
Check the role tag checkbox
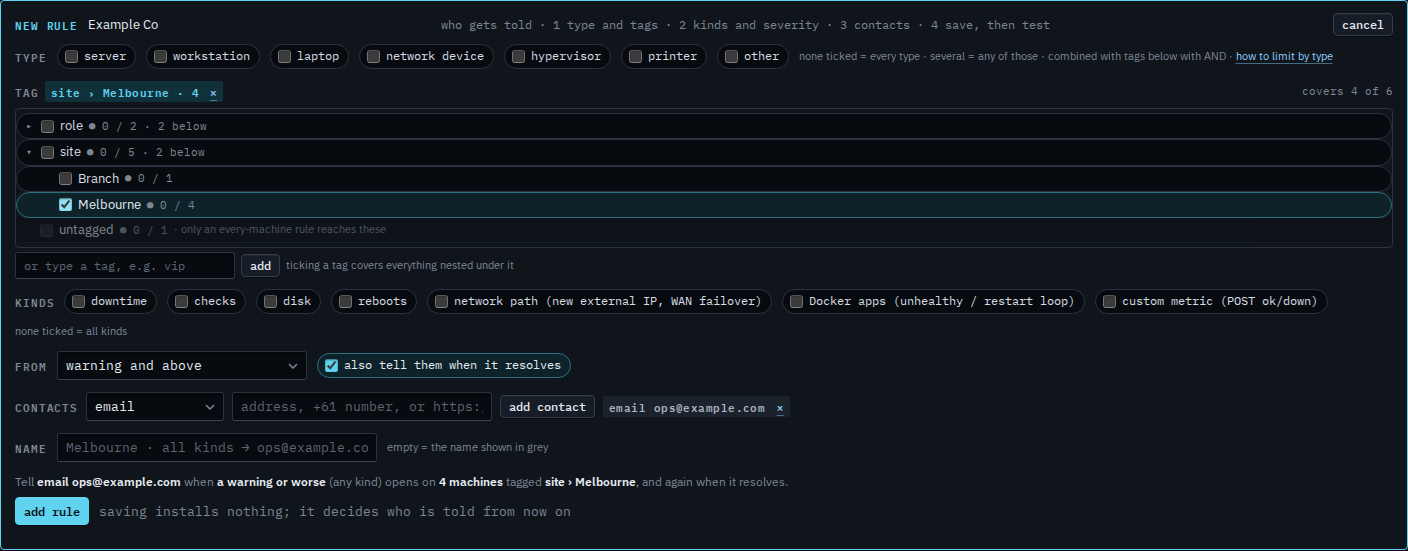point(47,126)
